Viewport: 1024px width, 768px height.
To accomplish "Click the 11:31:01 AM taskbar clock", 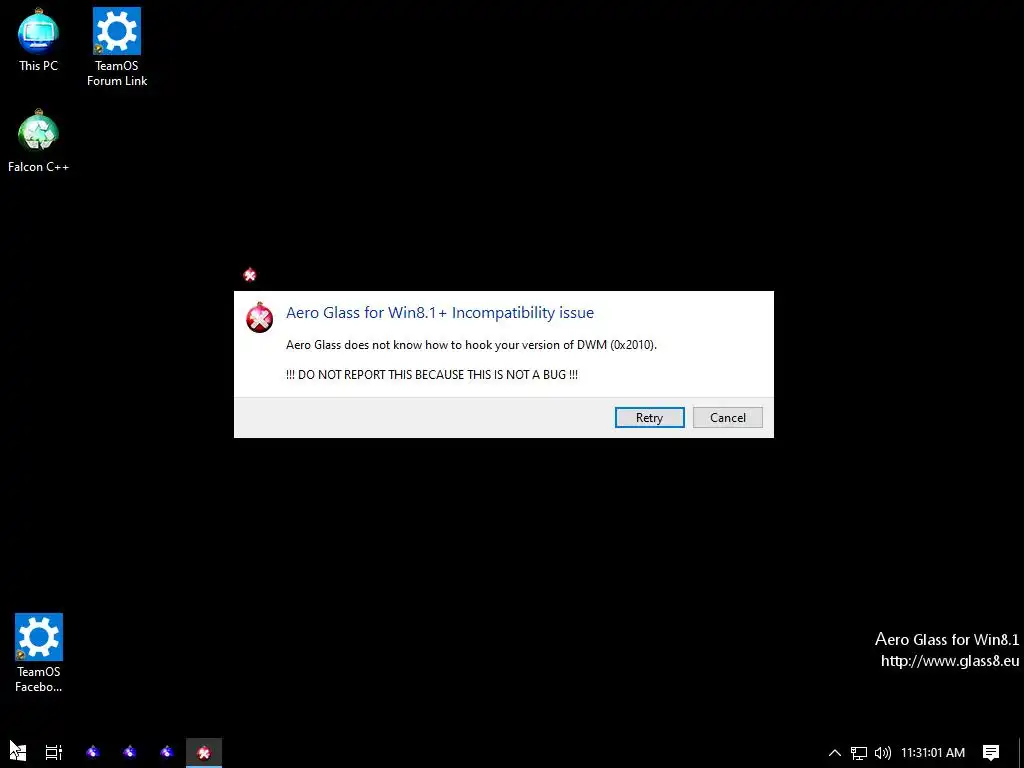I will click(x=933, y=753).
